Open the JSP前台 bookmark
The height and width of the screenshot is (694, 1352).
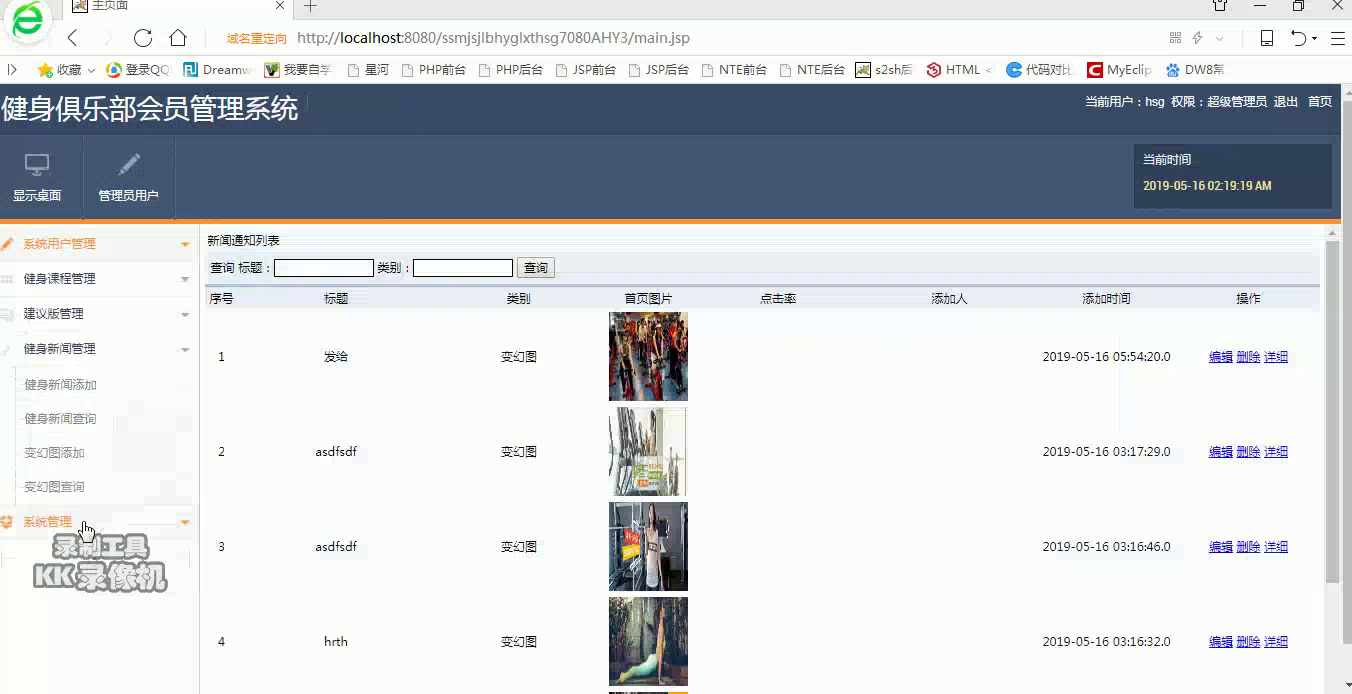585,70
